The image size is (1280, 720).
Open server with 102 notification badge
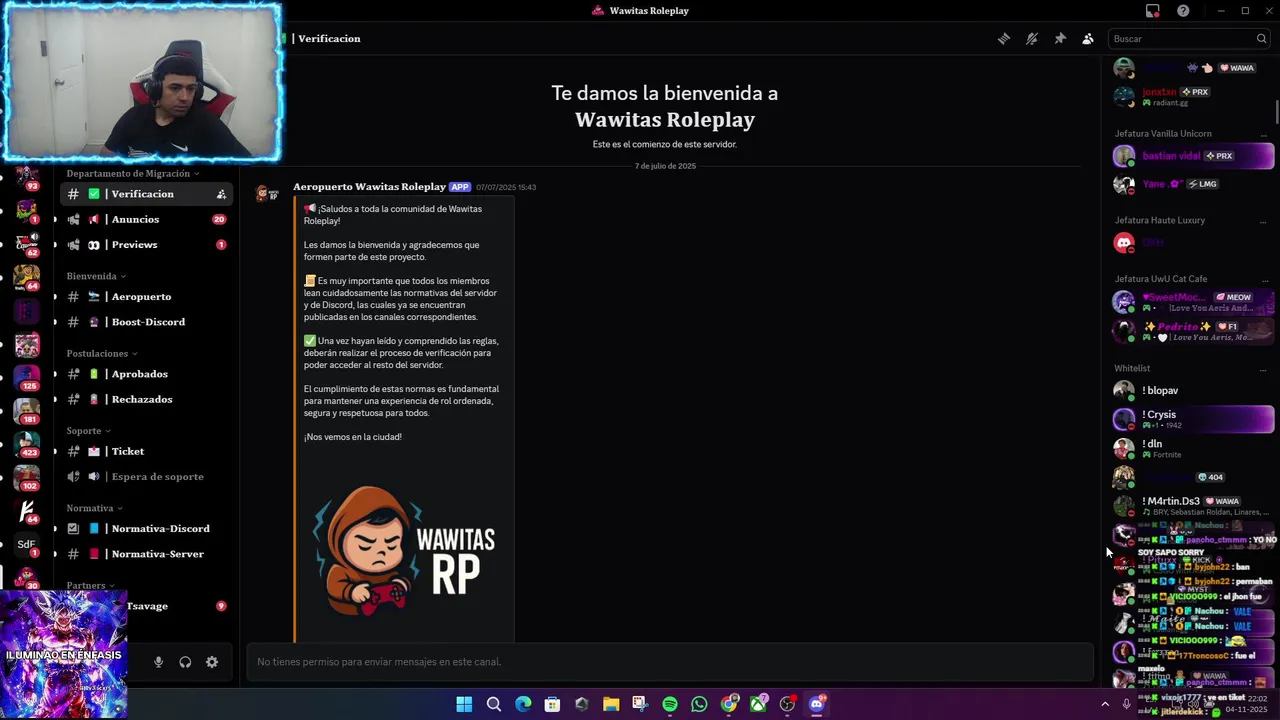(x=27, y=478)
